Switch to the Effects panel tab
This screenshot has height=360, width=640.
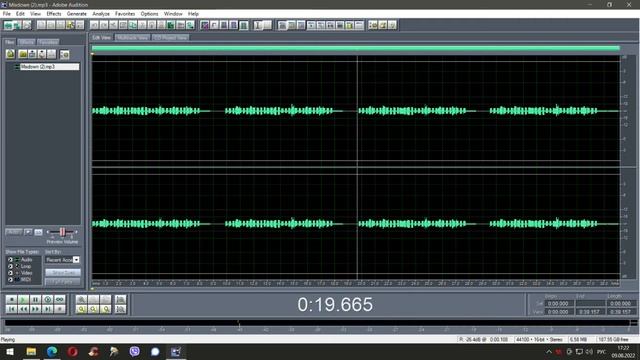click(27, 42)
